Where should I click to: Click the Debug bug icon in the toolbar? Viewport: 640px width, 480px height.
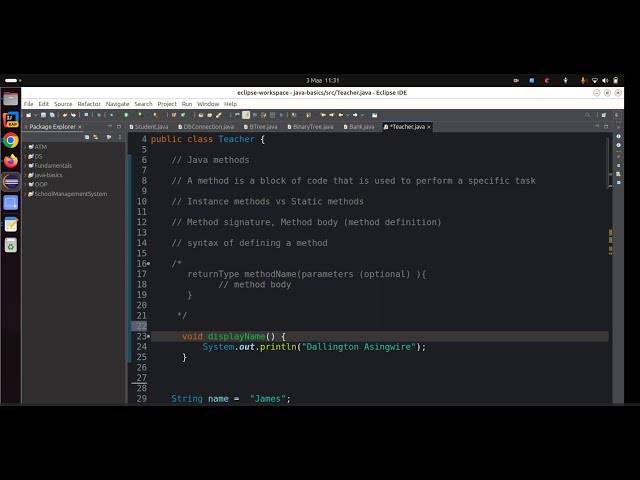[x=112, y=115]
